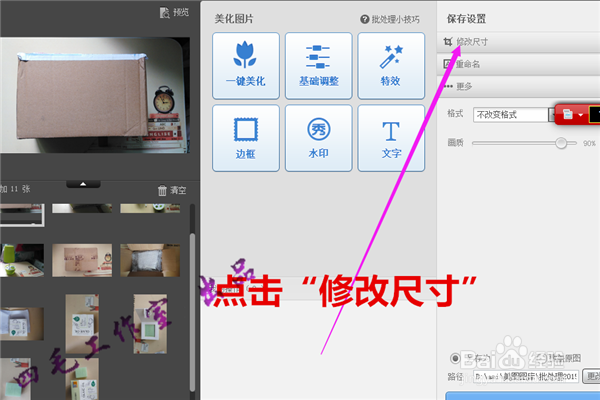
Task: Expand the 修改尺寸 section
Action: (518, 42)
